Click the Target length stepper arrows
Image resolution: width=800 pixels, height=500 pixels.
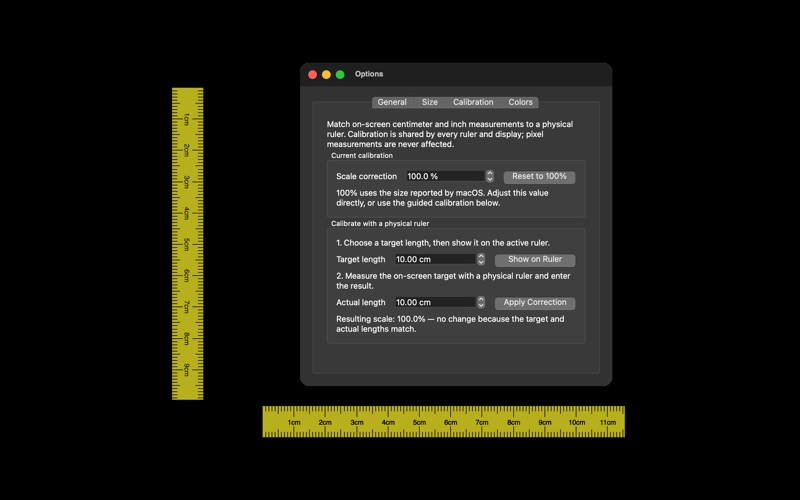[481, 259]
